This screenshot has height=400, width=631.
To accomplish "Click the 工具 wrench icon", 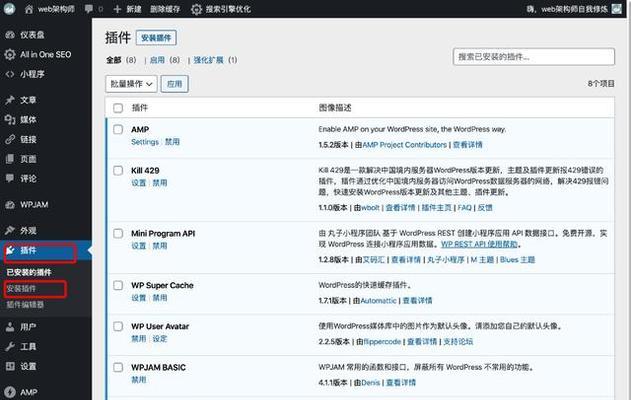I will pos(10,346).
